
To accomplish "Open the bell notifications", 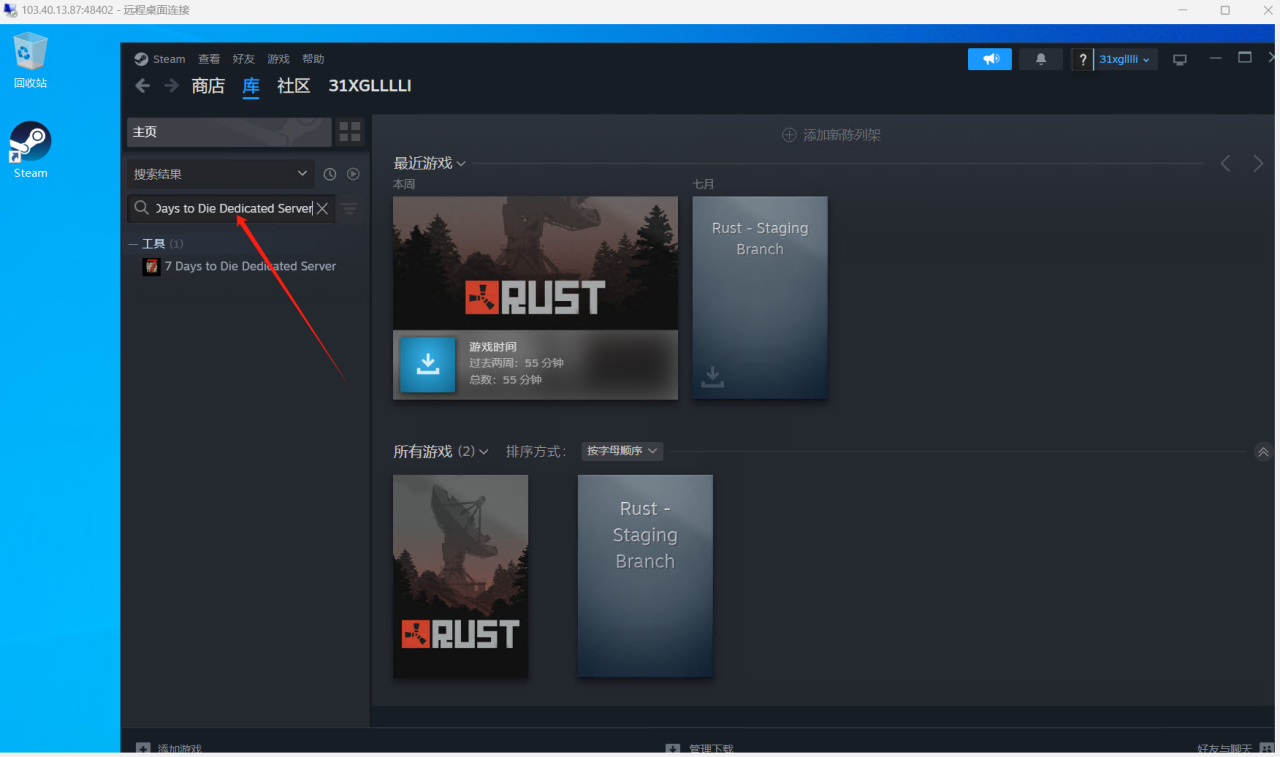I will point(1041,59).
